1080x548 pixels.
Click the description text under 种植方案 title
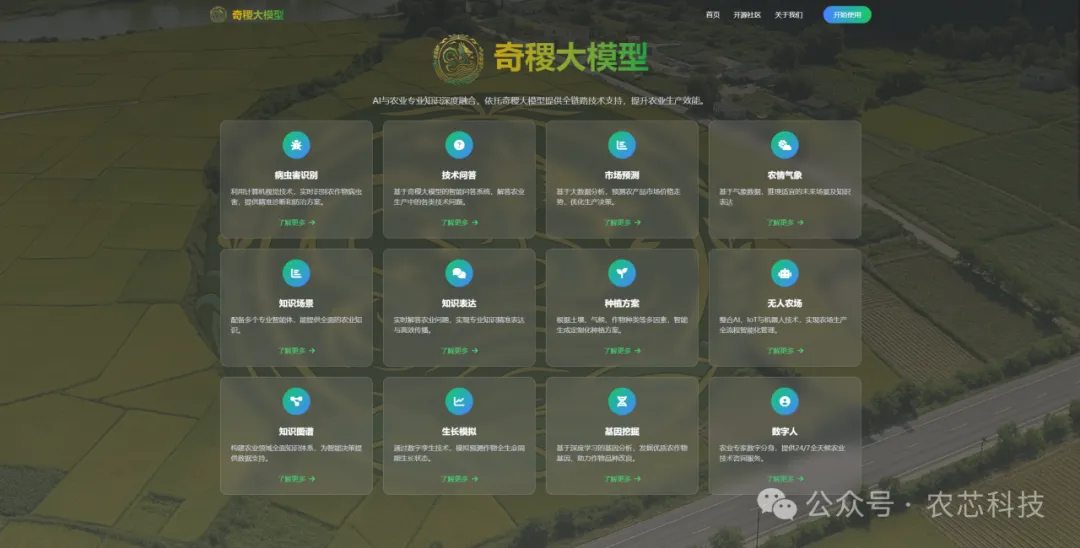tap(622, 325)
